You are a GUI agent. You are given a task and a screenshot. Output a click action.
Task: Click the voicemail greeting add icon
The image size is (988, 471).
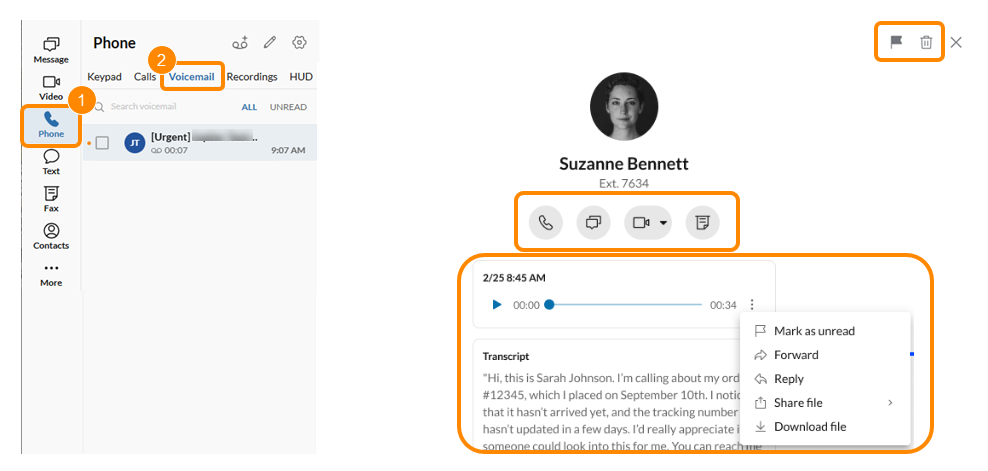[240, 43]
